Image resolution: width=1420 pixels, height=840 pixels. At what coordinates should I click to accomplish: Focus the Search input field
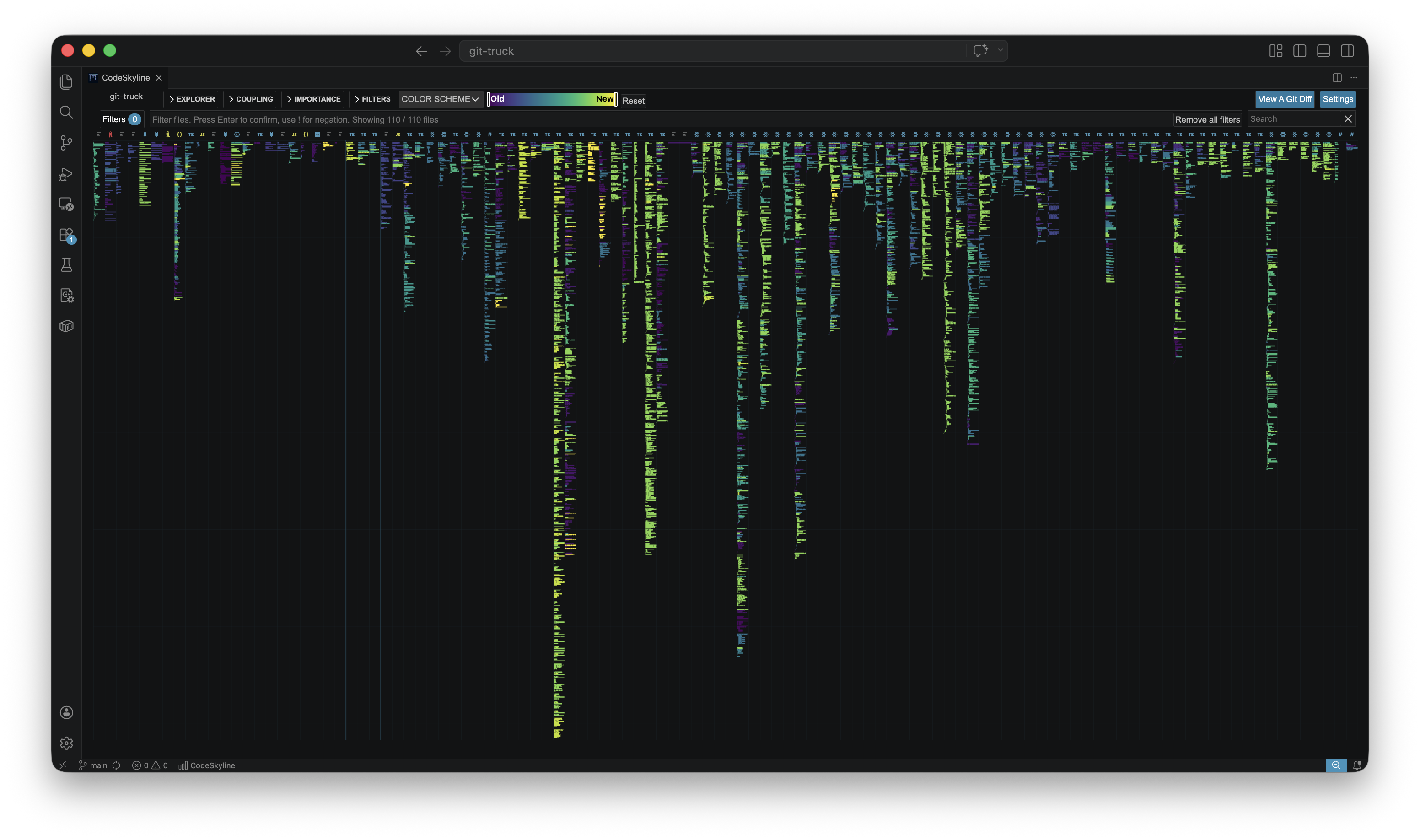pos(1293,119)
